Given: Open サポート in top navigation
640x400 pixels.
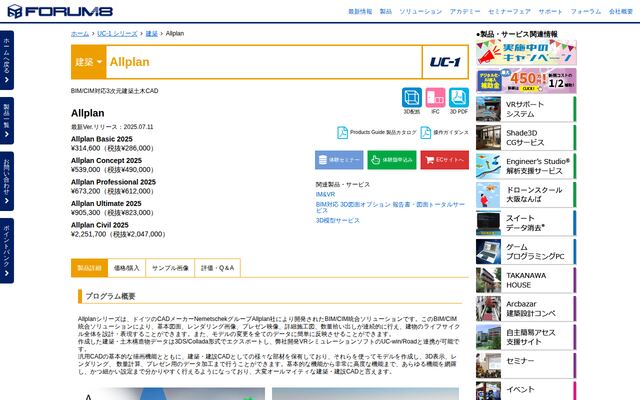Looking at the screenshot, I should 550,11.
